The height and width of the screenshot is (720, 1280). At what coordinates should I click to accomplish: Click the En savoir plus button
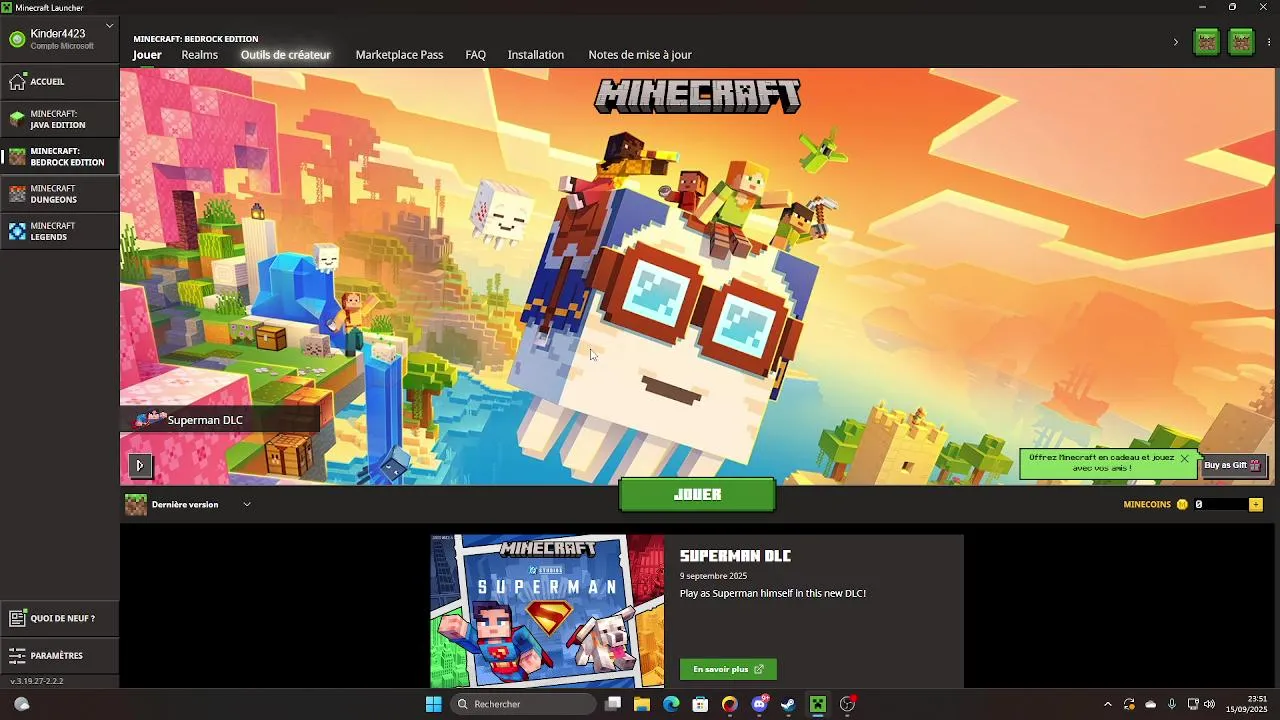tap(728, 669)
